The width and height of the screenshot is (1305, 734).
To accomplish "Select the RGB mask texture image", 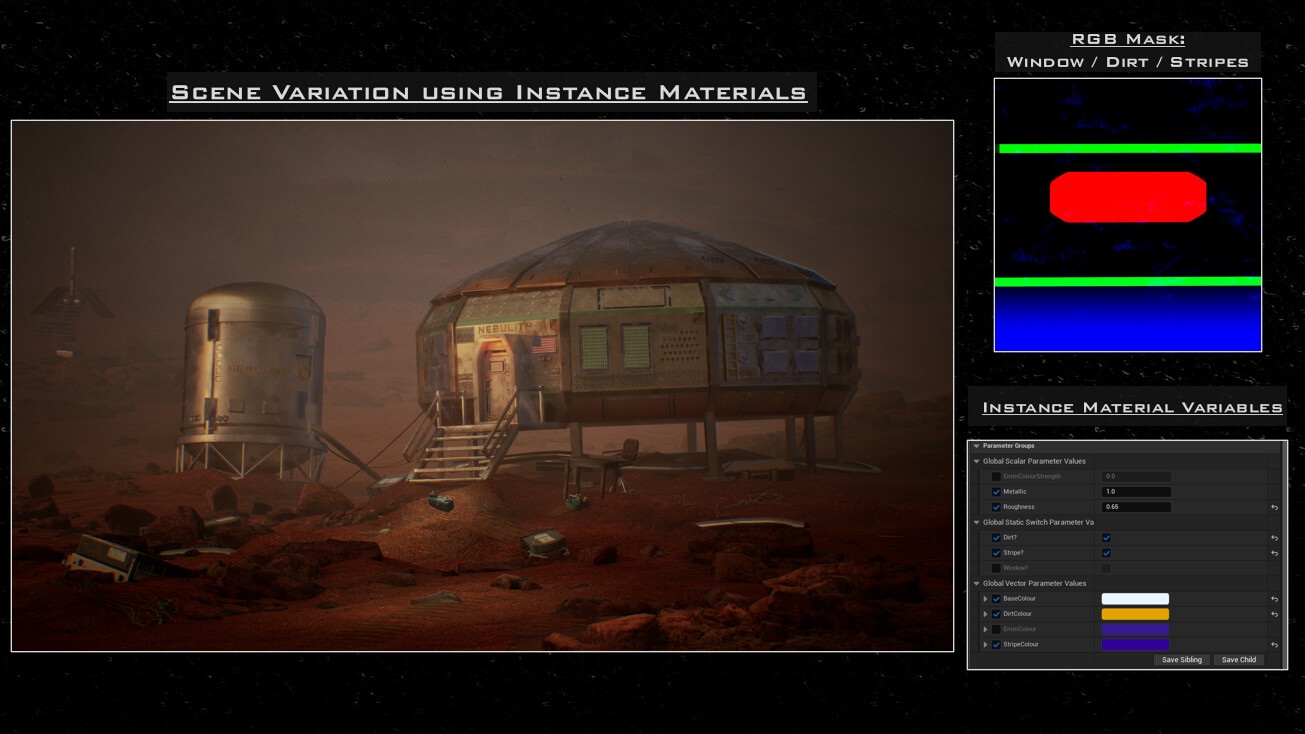I will pos(1128,215).
